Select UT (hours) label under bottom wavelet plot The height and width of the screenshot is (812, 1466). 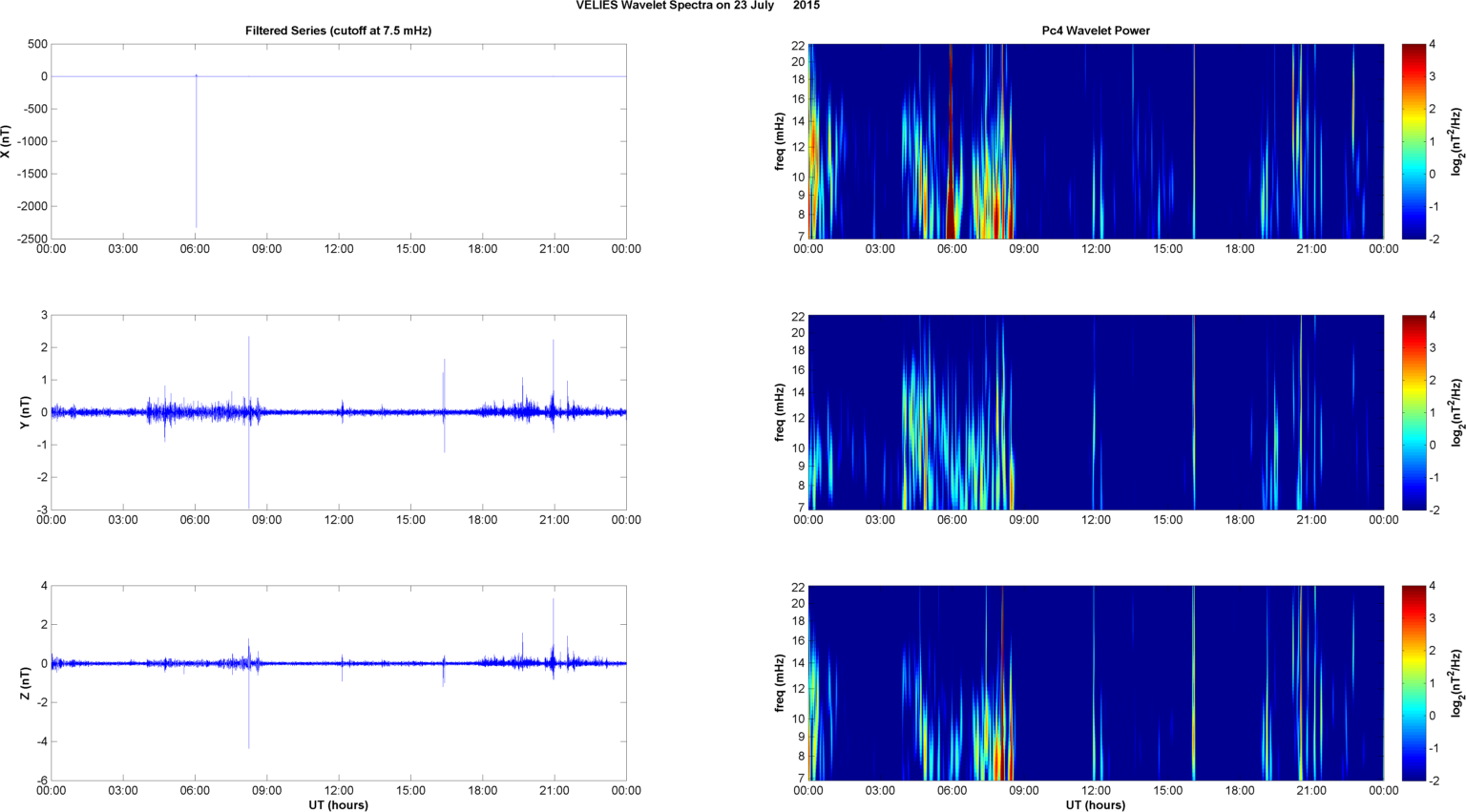click(1095, 804)
